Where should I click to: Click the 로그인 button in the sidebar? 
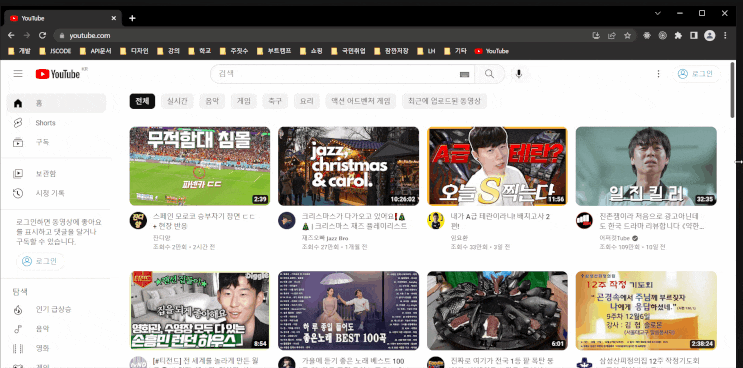click(40, 261)
